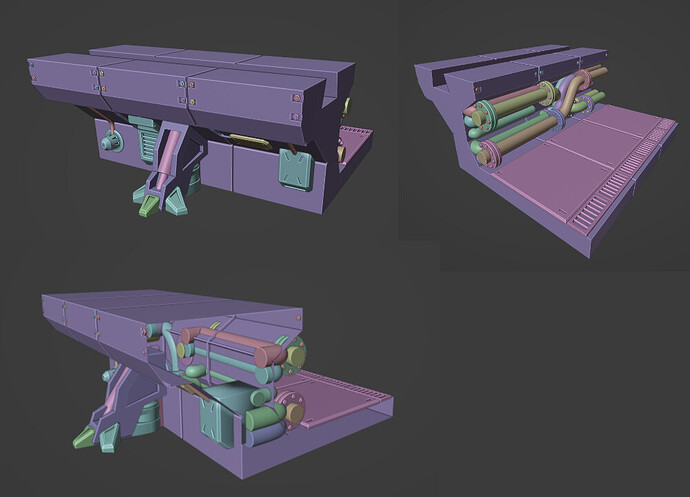Select the underside render showing the teal tank and pipes
The width and height of the screenshot is (690, 497).
[217, 384]
